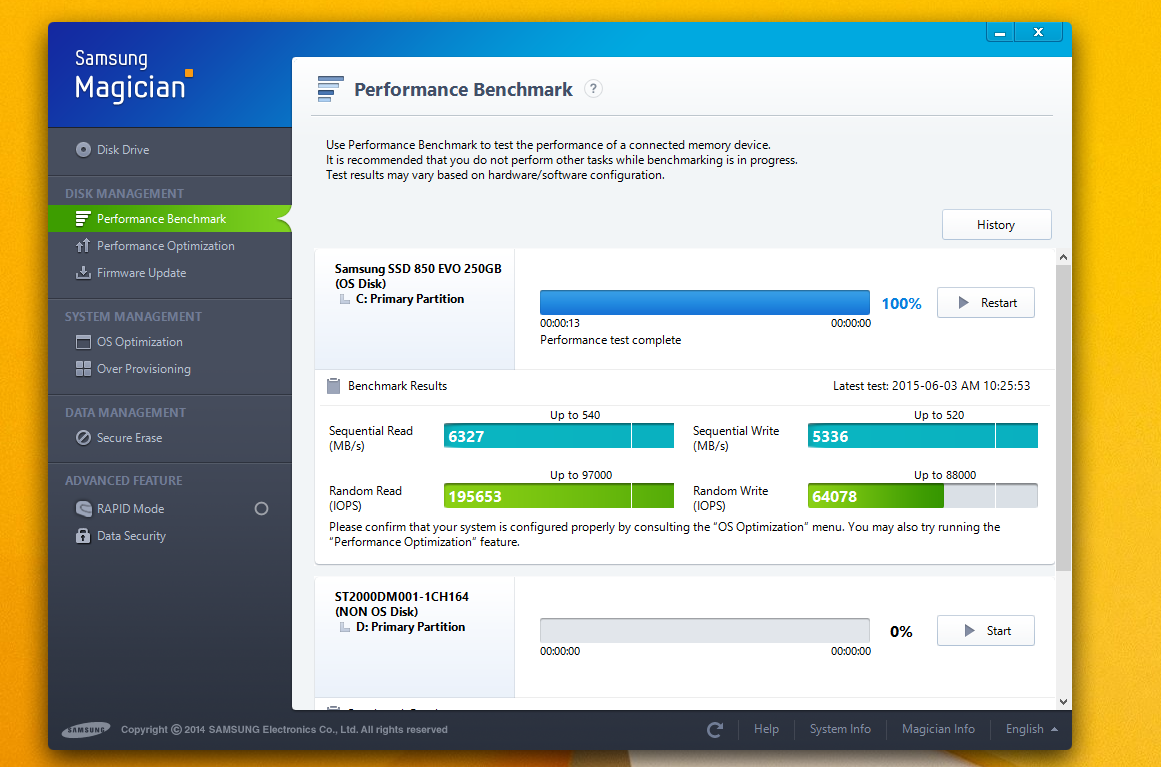This screenshot has height=767, width=1161.
Task: Click the play icon on Start button
Action: pyautogui.click(x=969, y=631)
